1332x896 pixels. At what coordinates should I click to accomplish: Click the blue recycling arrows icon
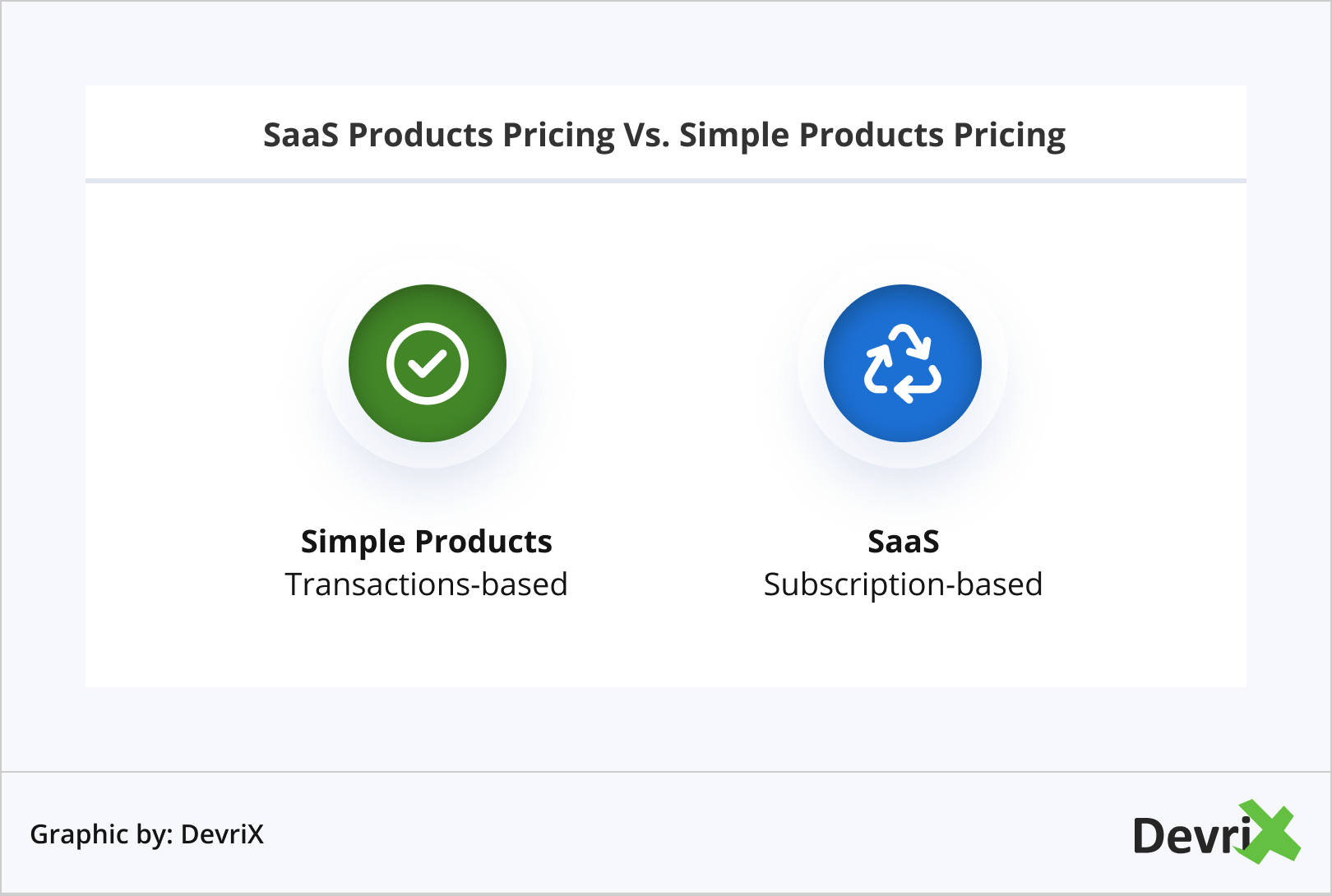(902, 363)
